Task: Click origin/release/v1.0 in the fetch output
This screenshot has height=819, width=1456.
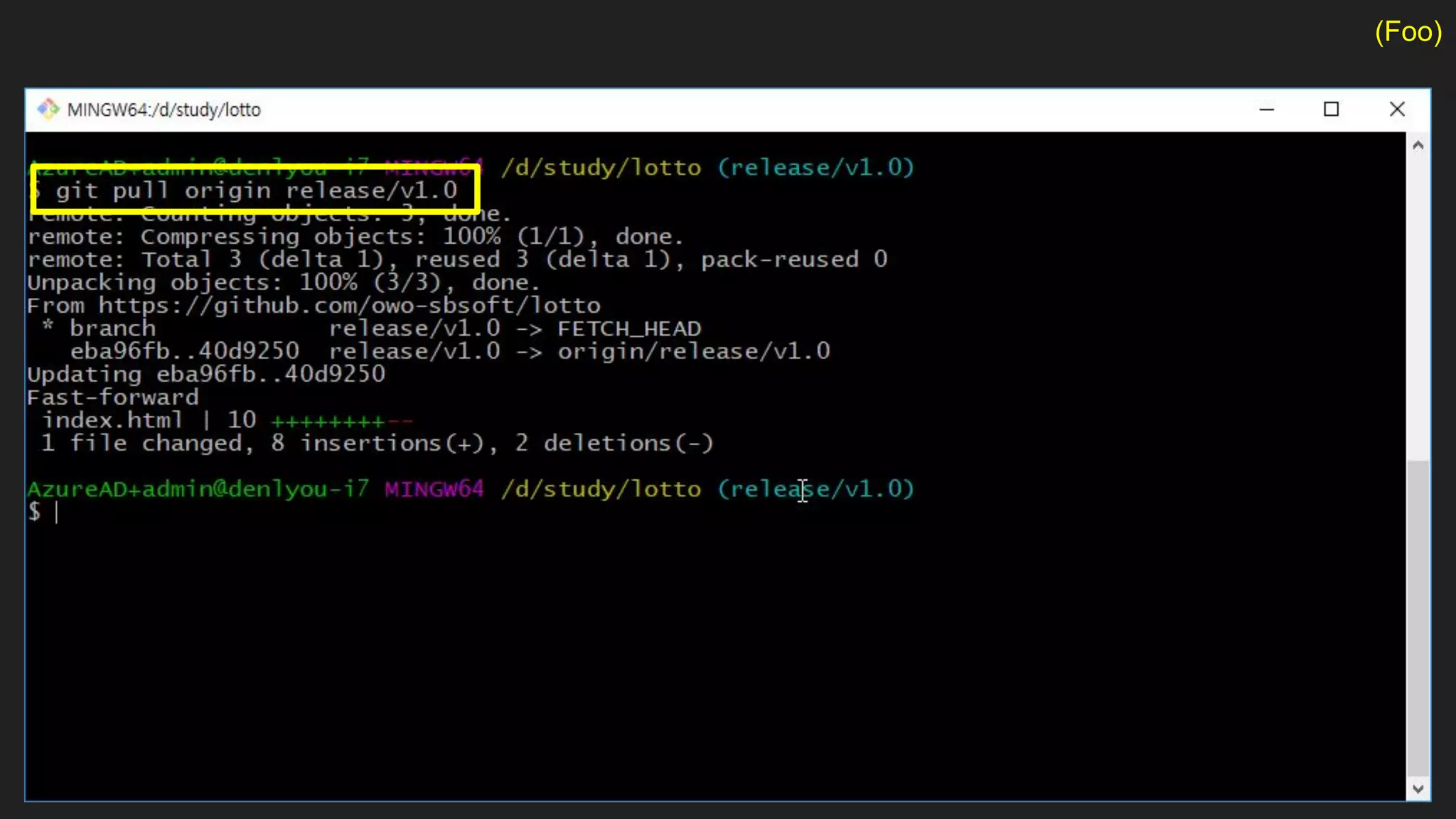Action: pyautogui.click(x=693, y=351)
